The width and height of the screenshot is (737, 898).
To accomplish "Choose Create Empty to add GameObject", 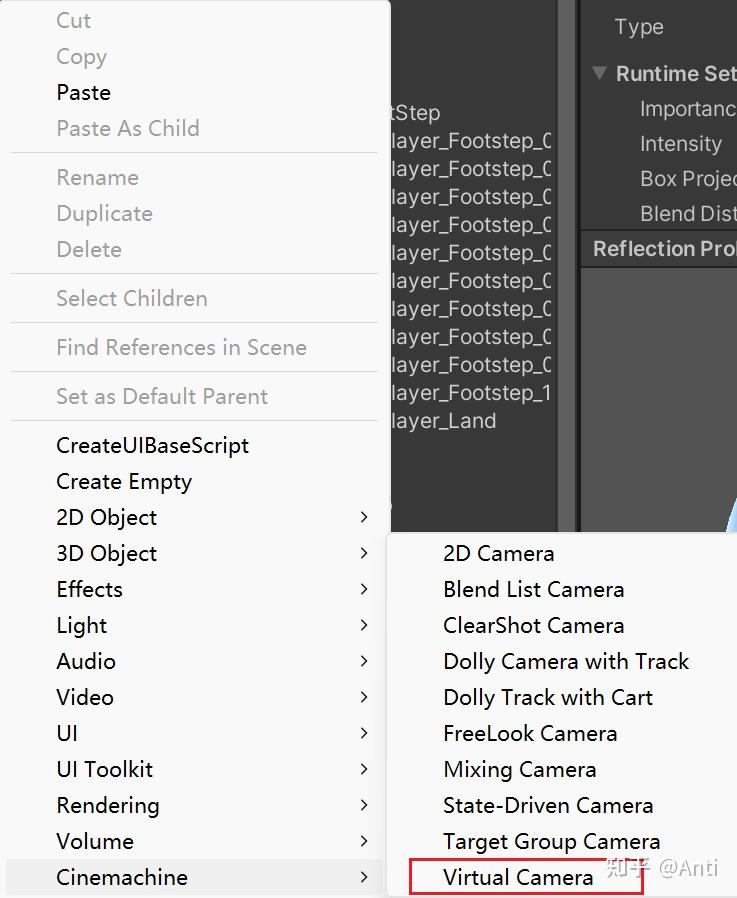I will pos(124,481).
